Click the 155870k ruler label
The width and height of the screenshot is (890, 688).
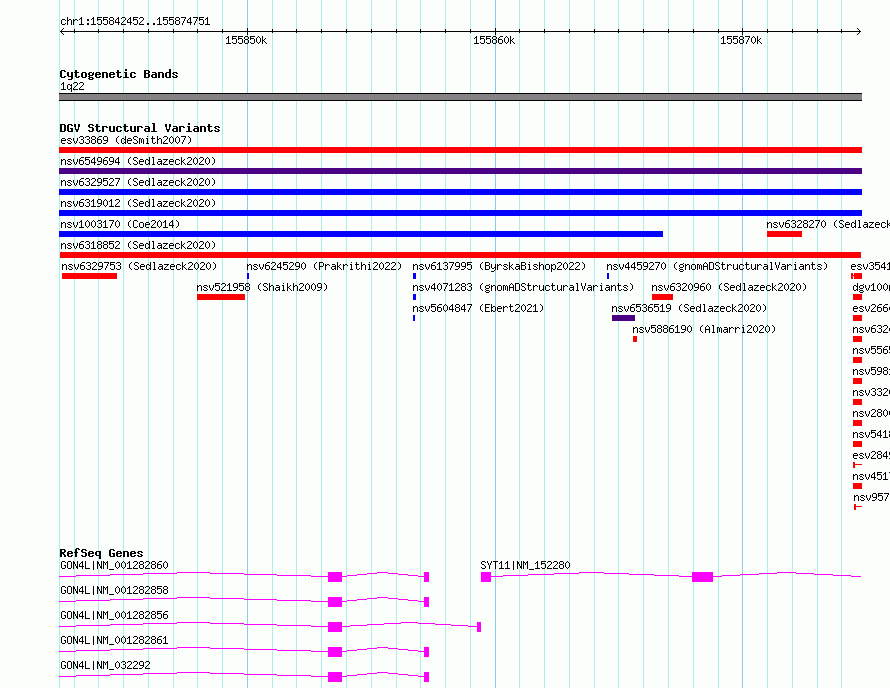coord(741,41)
